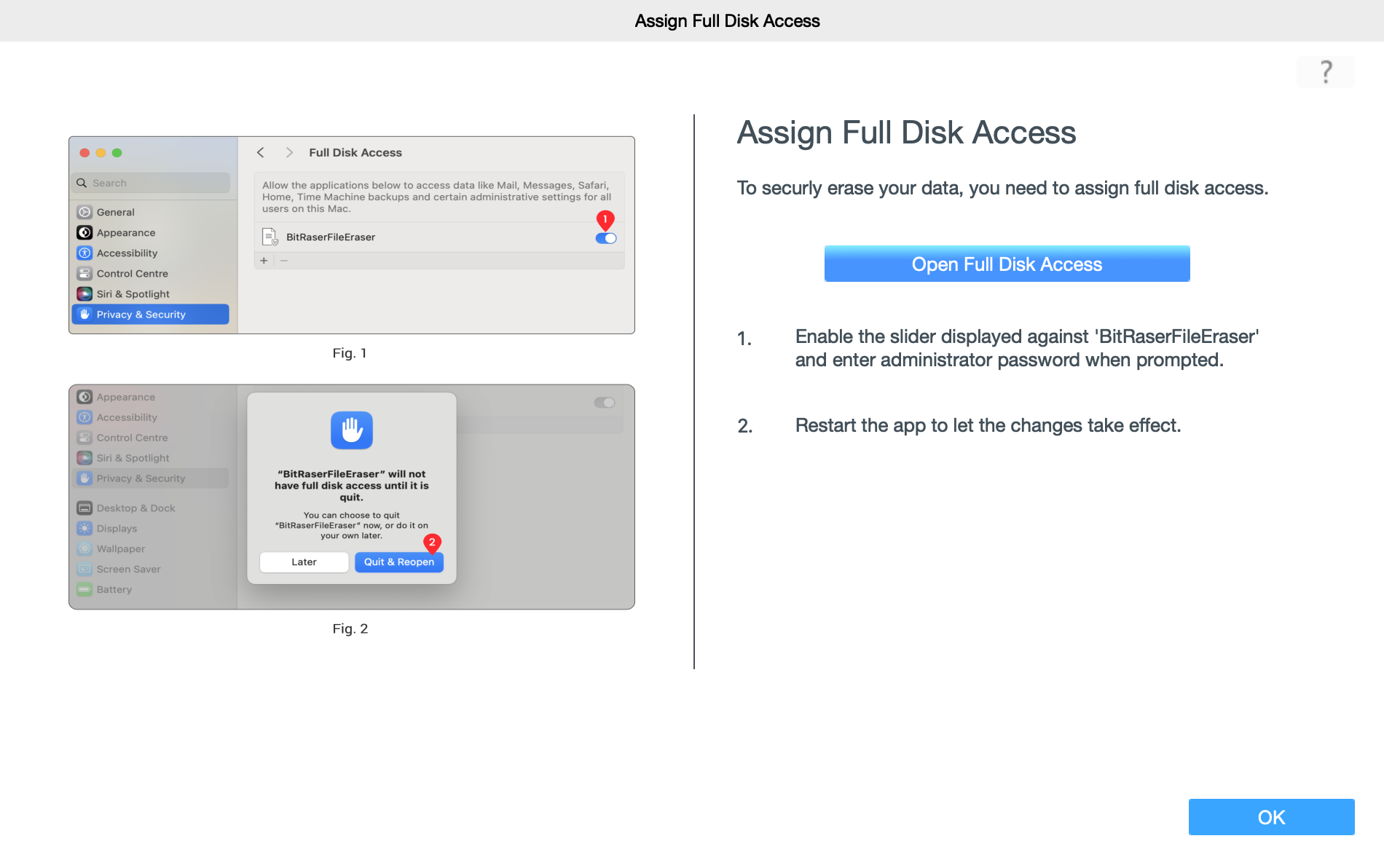
Task: Click the 'Restart the app' instruction text
Action: coord(988,425)
